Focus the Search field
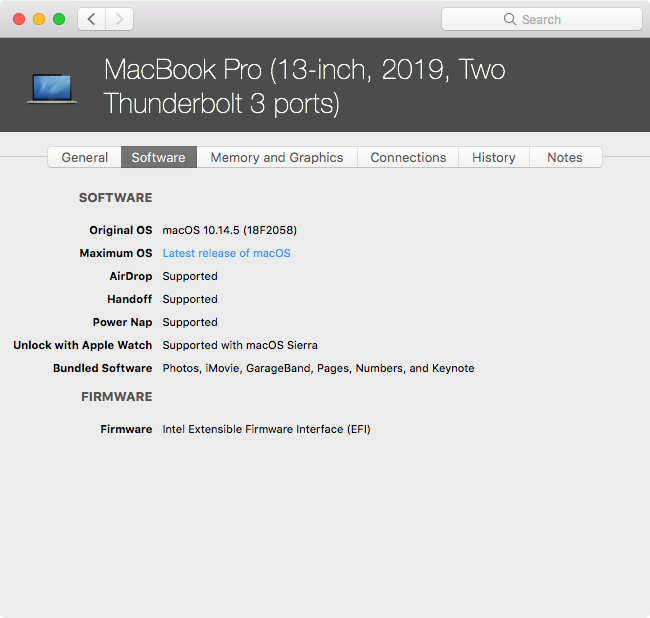650x618 pixels. pos(542,19)
